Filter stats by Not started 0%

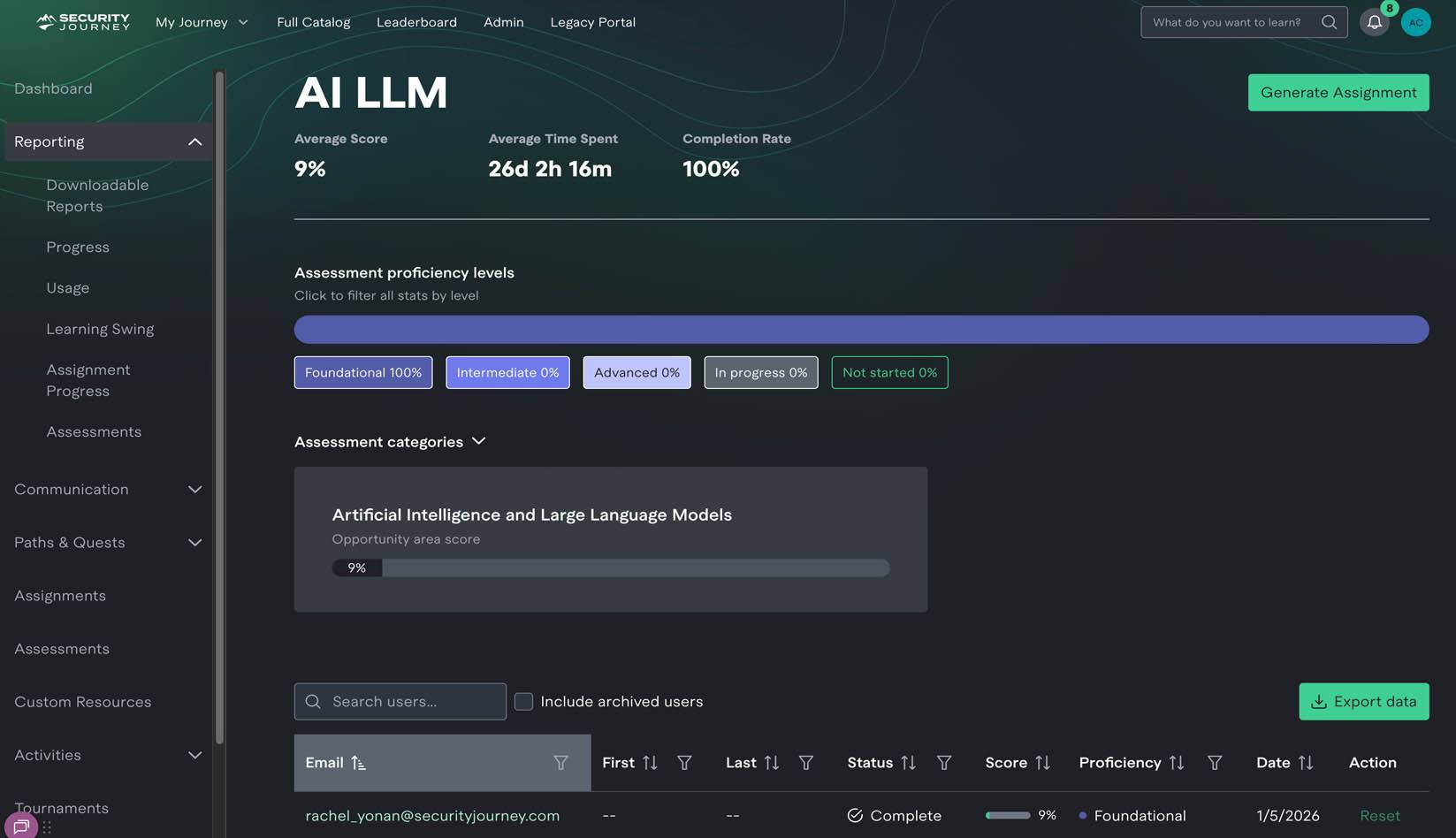[889, 372]
